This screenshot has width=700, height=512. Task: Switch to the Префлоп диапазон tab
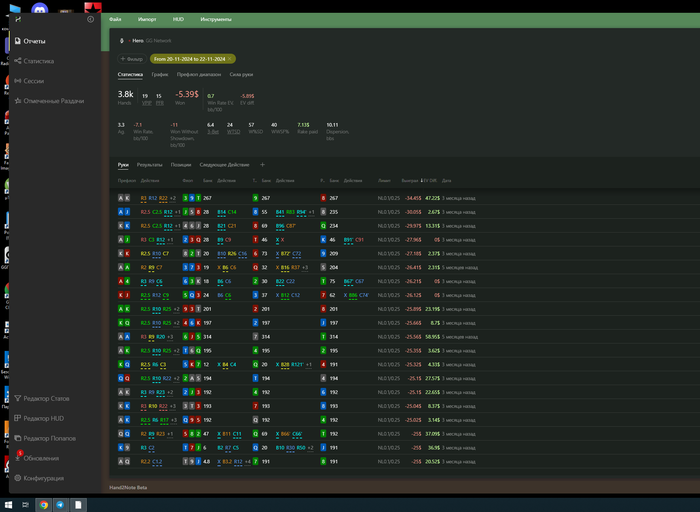(199, 75)
